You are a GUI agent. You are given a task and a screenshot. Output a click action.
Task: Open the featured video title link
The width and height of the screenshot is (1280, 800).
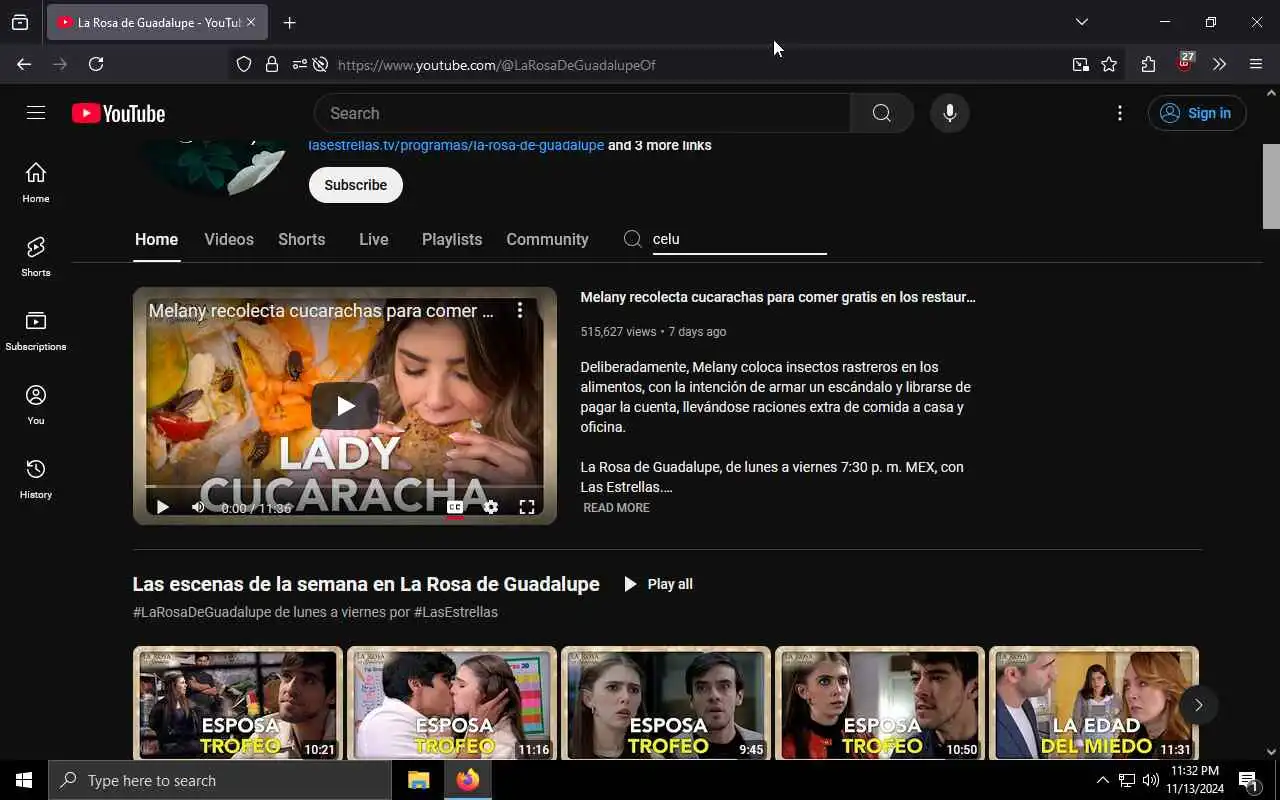coord(777,297)
